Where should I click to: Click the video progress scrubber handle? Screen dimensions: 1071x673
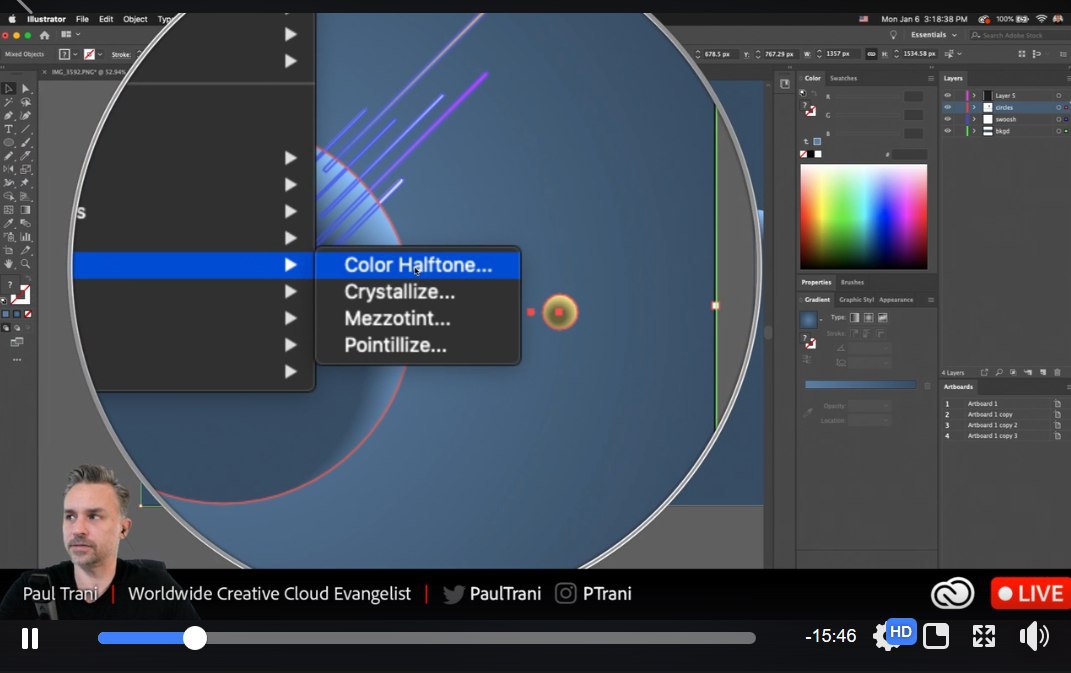(x=195, y=637)
